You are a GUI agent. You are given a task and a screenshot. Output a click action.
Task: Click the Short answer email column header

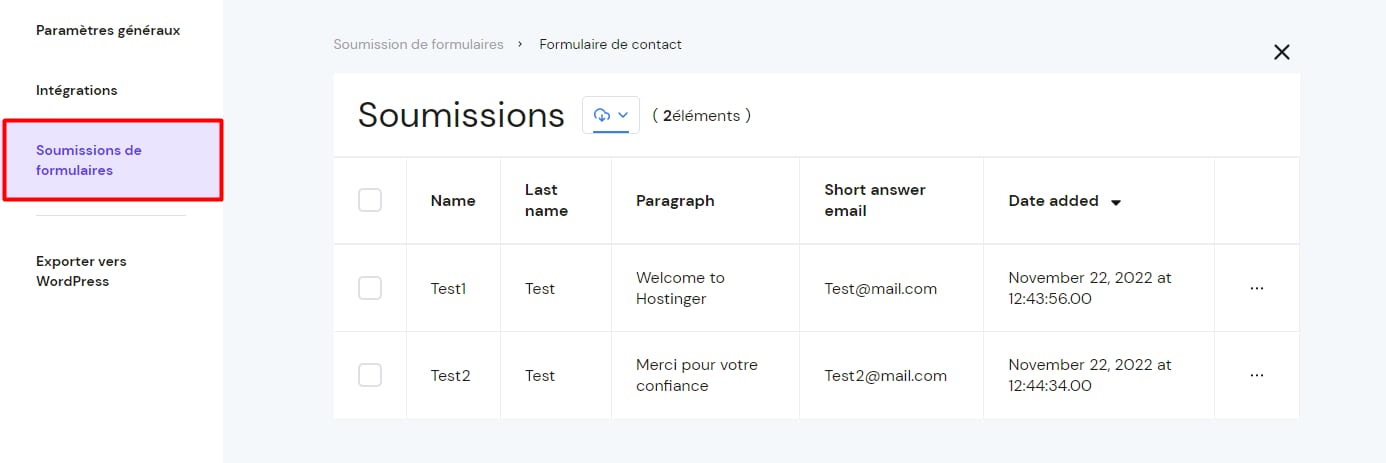pos(875,200)
